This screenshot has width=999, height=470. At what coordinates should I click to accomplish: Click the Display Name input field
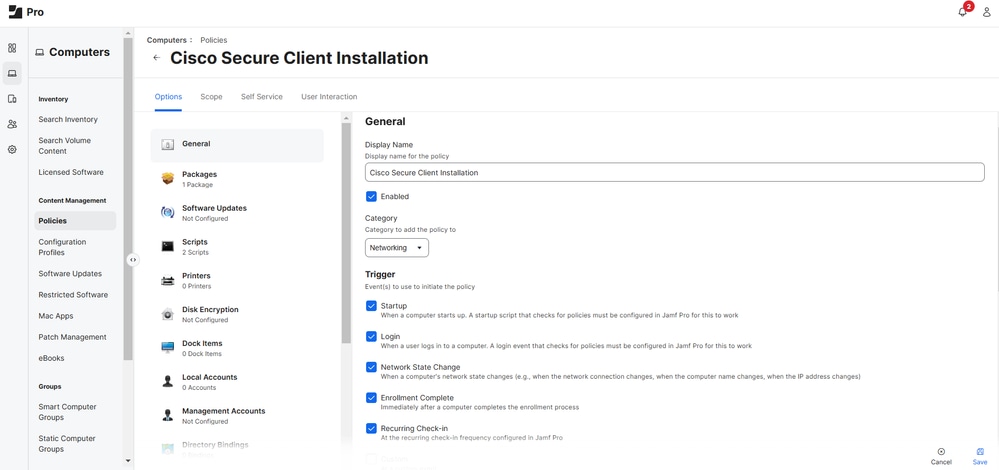pyautogui.click(x=674, y=173)
